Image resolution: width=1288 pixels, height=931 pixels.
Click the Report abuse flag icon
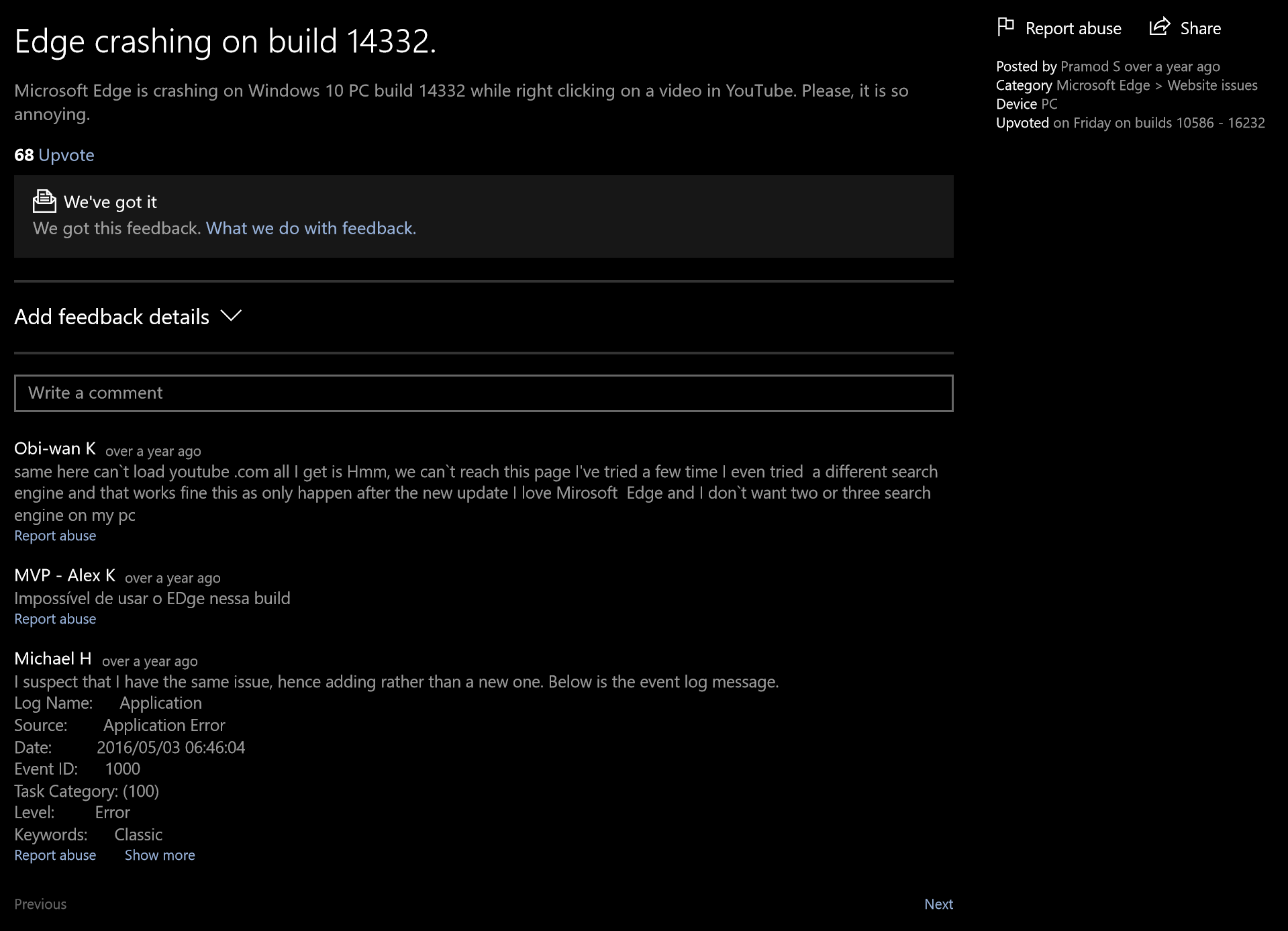(1005, 27)
